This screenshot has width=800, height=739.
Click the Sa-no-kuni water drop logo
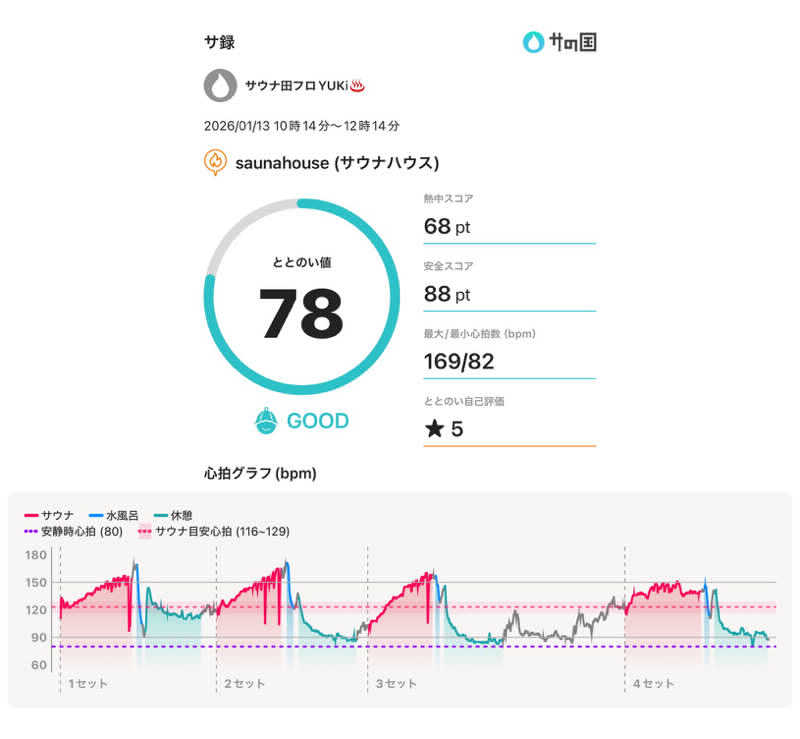point(534,42)
